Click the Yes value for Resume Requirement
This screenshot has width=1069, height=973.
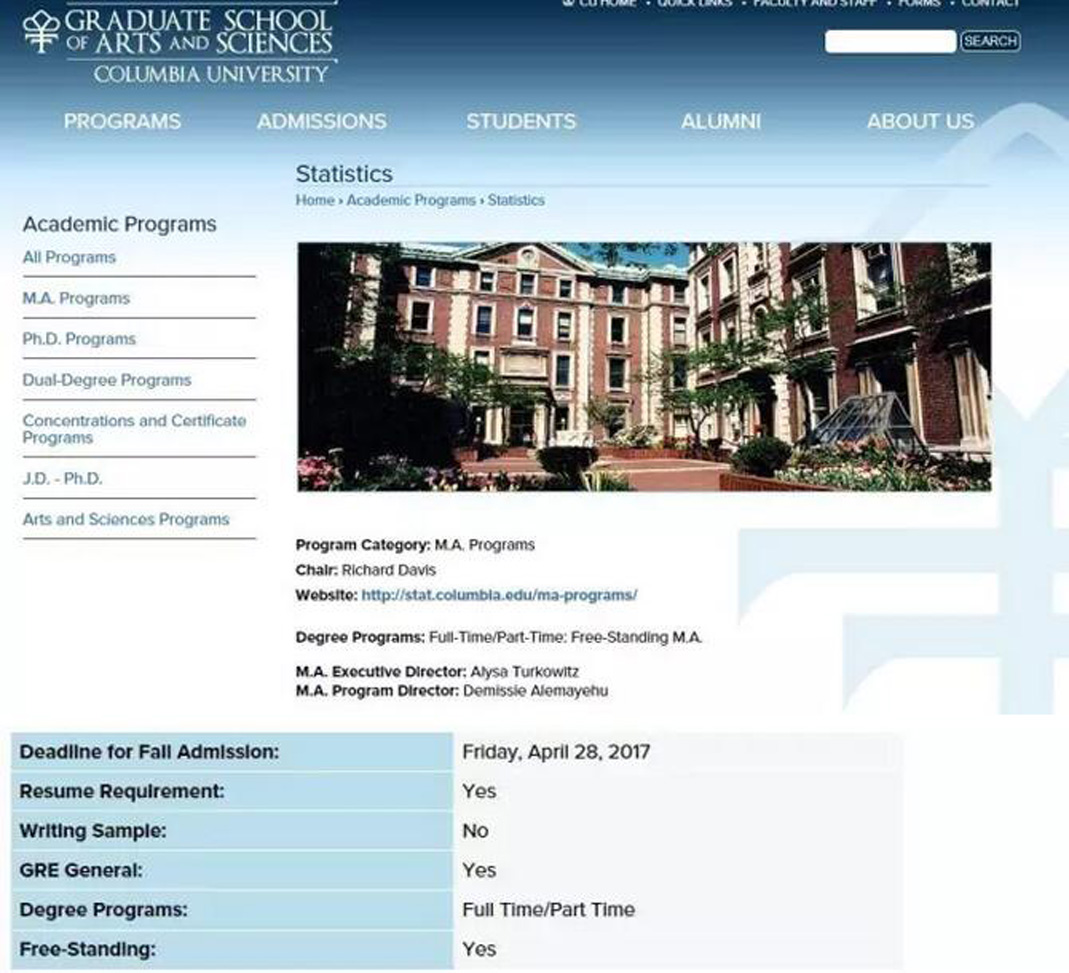[x=479, y=792]
